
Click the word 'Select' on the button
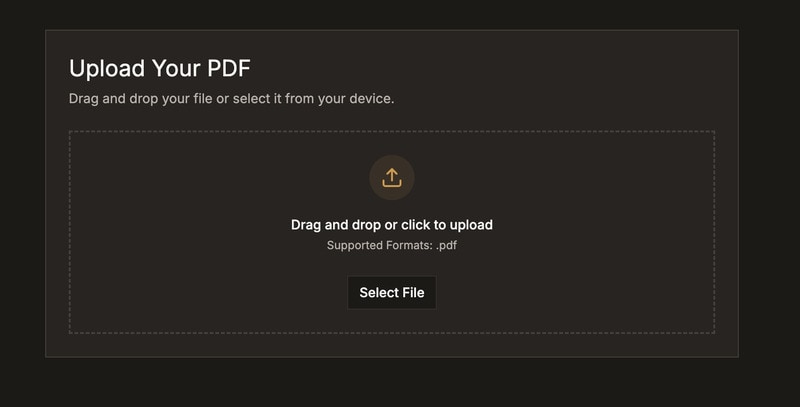(378, 293)
